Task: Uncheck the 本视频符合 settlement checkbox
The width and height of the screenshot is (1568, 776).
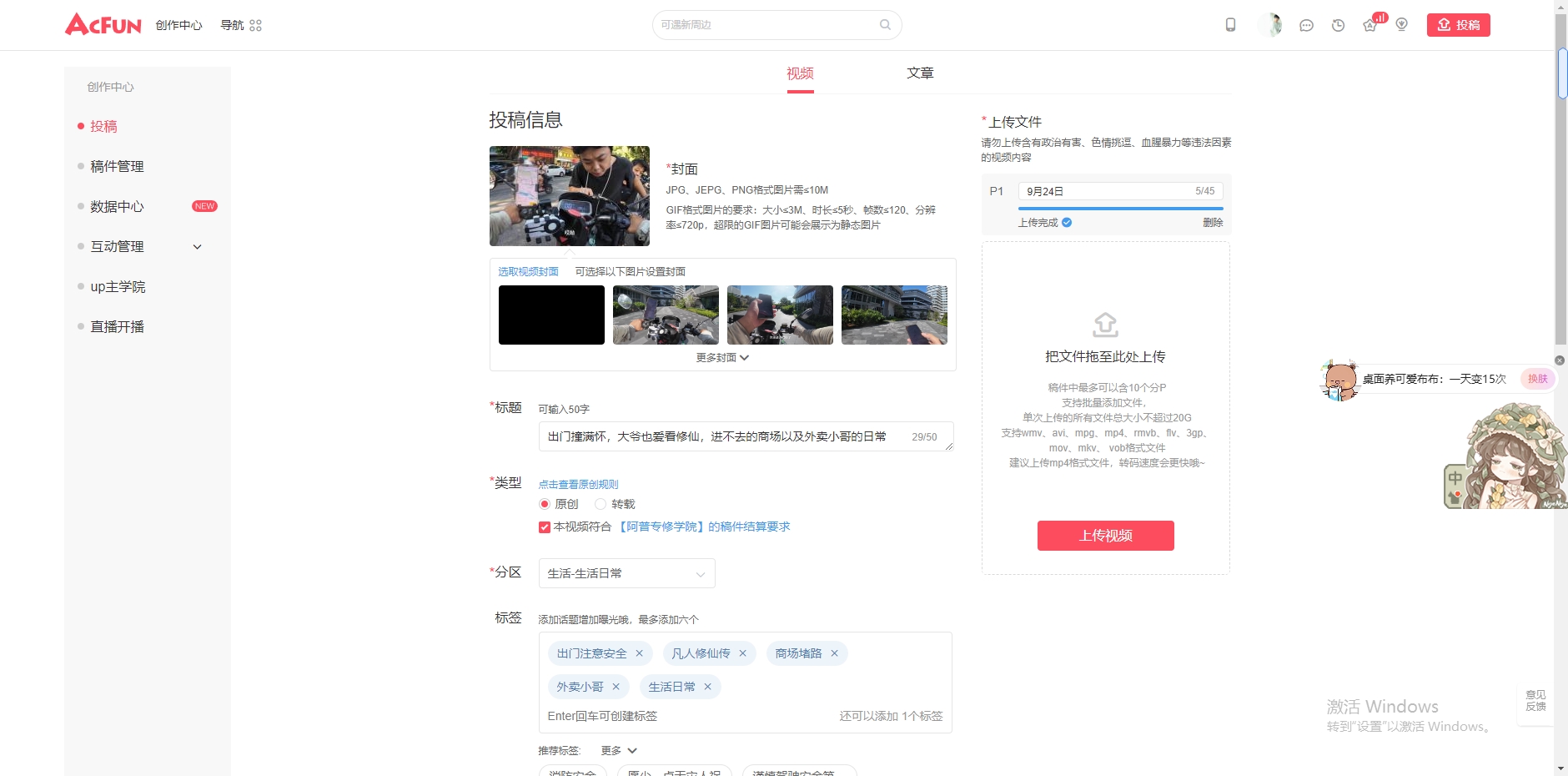Action: tap(545, 527)
